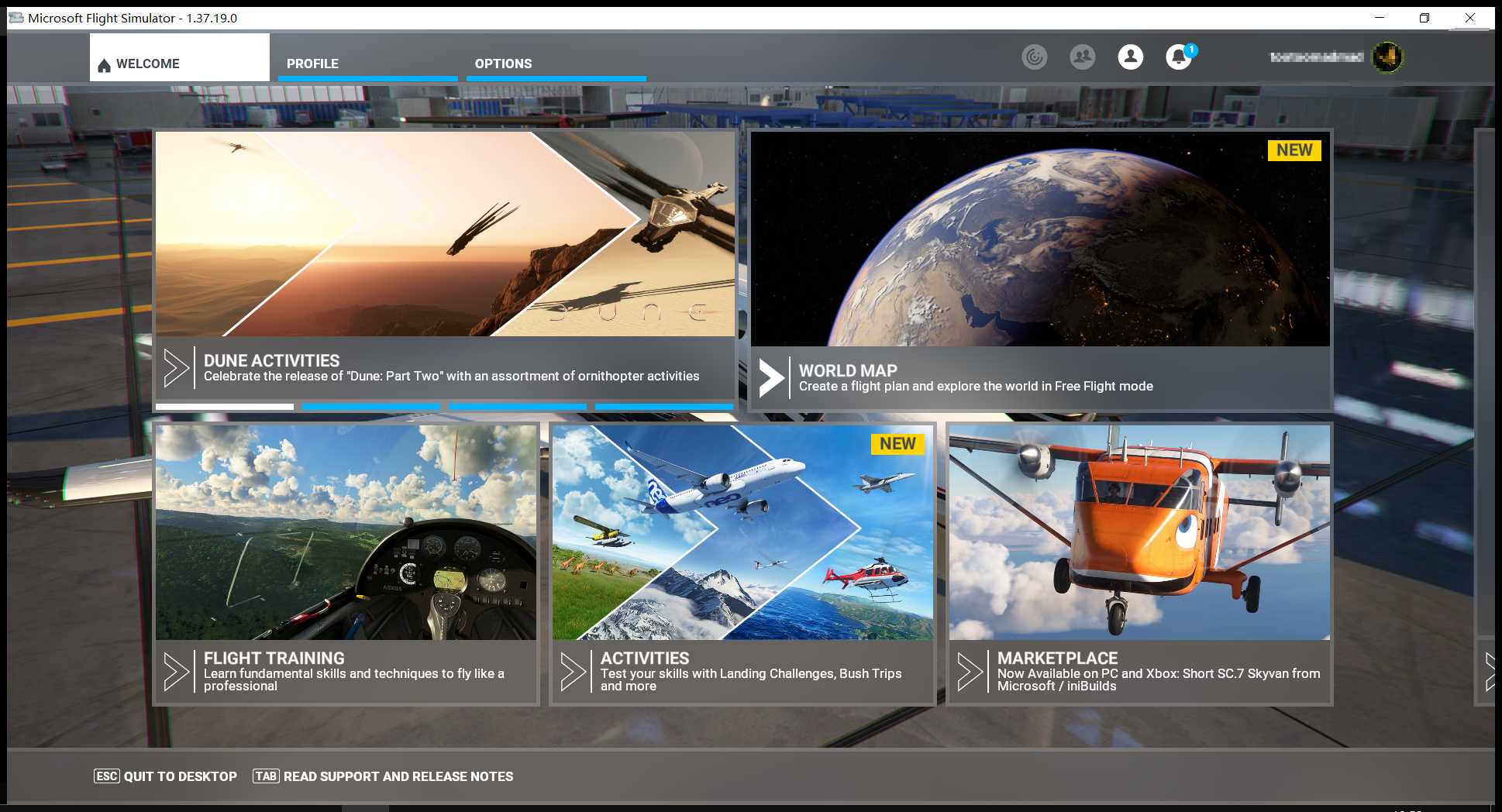Open the Activities collage image
The height and width of the screenshot is (812, 1502).
tap(742, 532)
